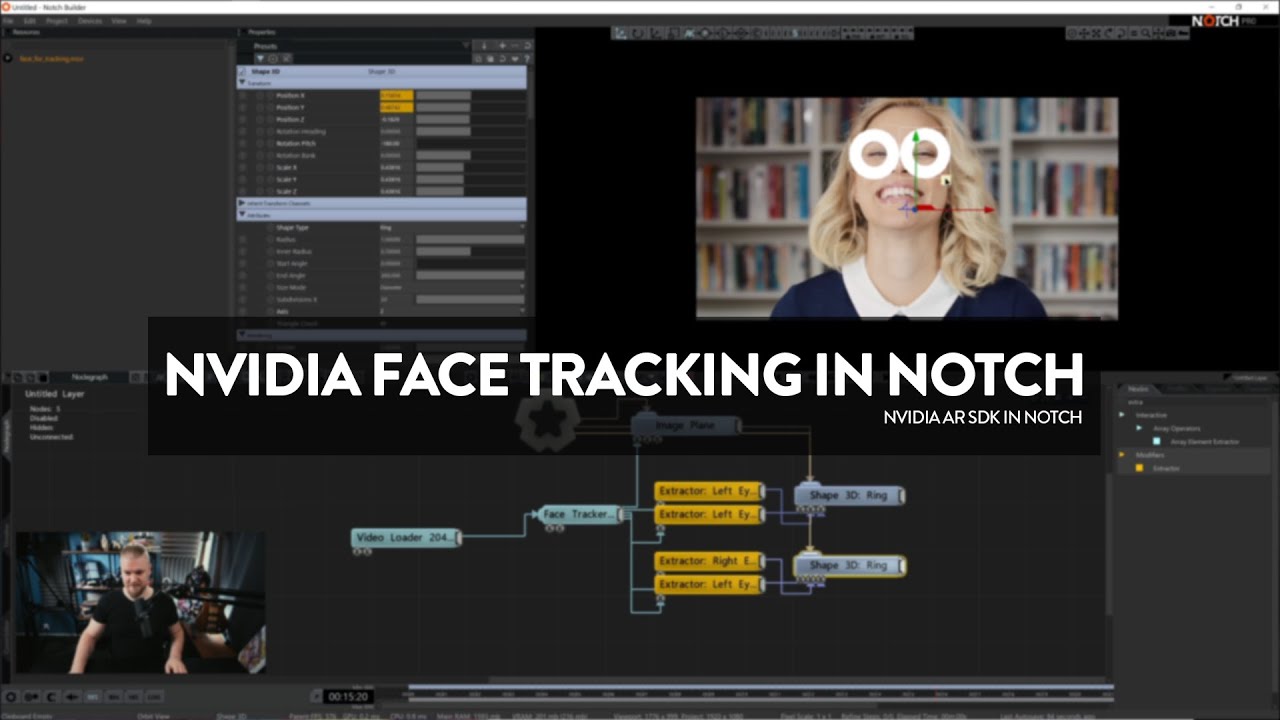1280x720 pixels.
Task: Click the minus icon to remove a preset
Action: tap(515, 46)
